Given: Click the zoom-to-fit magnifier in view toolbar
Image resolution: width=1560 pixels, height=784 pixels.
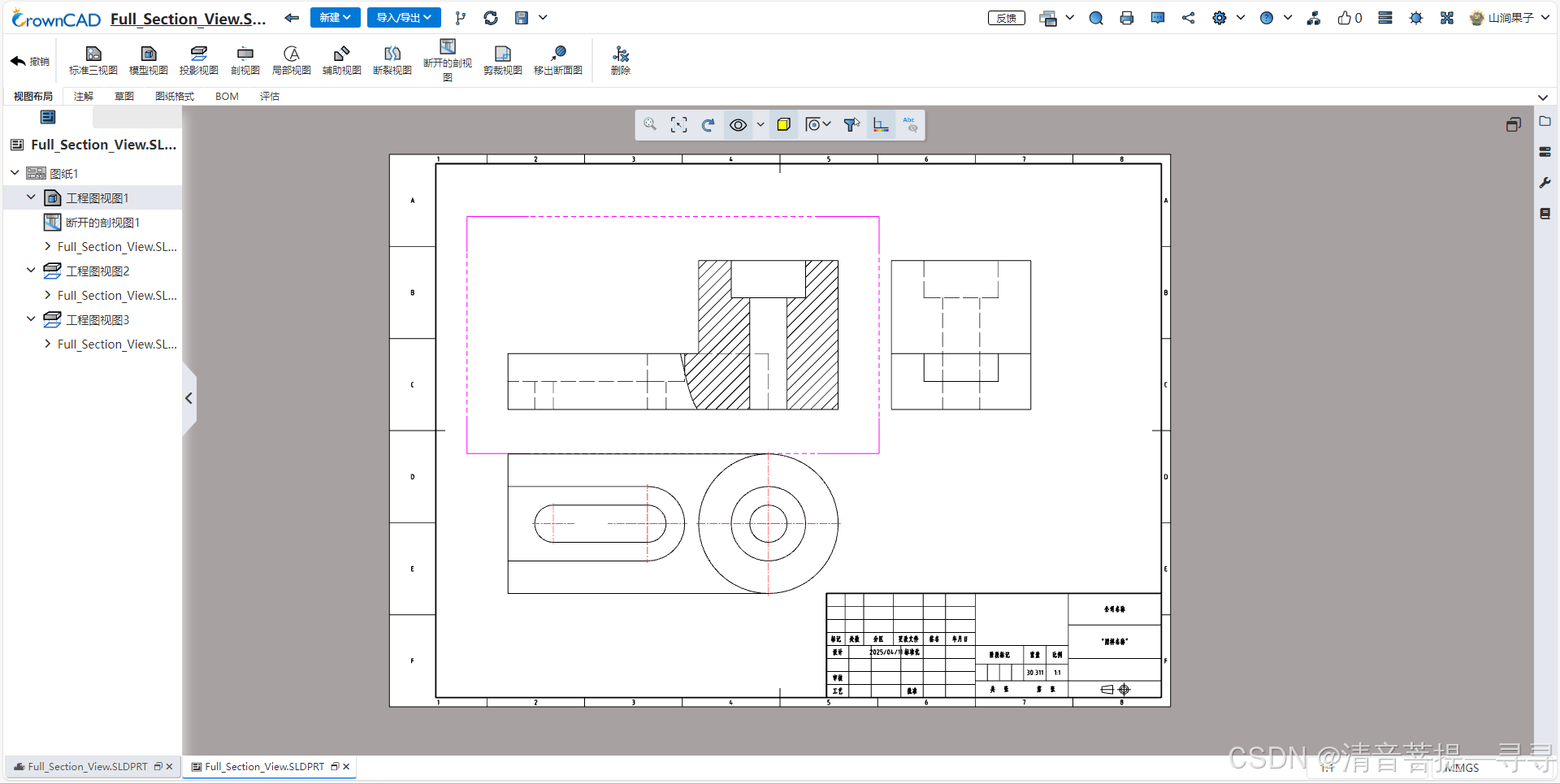Looking at the screenshot, I should 650,124.
